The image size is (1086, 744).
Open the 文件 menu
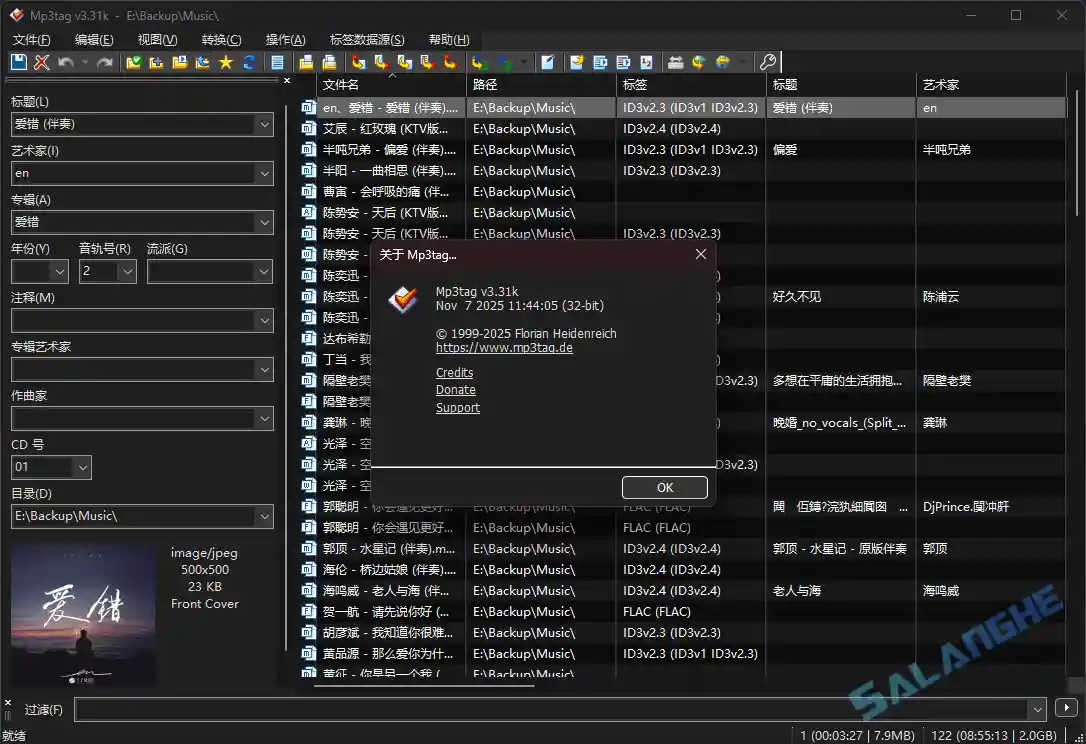(x=31, y=40)
